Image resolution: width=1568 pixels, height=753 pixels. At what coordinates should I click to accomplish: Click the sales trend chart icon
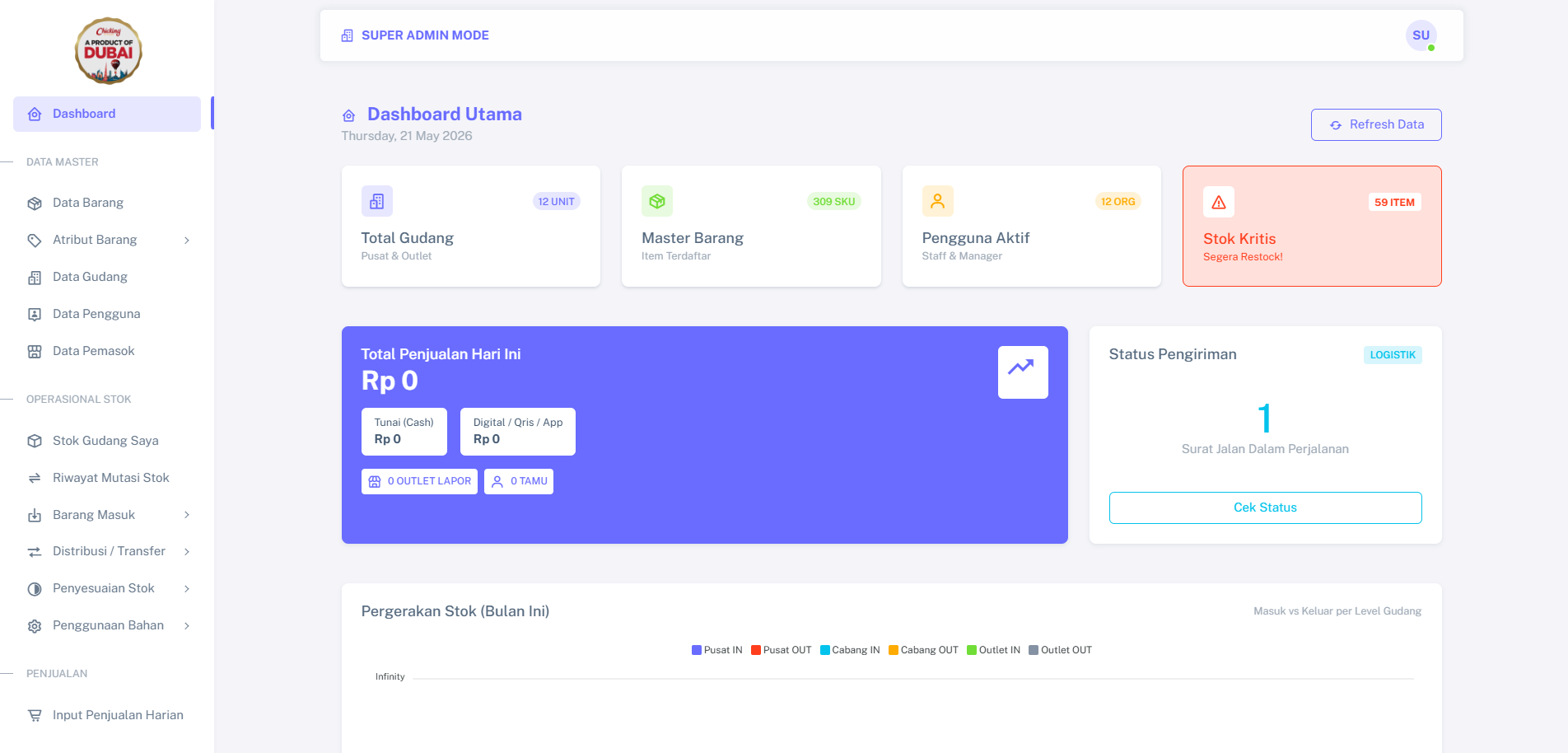pyautogui.click(x=1023, y=372)
